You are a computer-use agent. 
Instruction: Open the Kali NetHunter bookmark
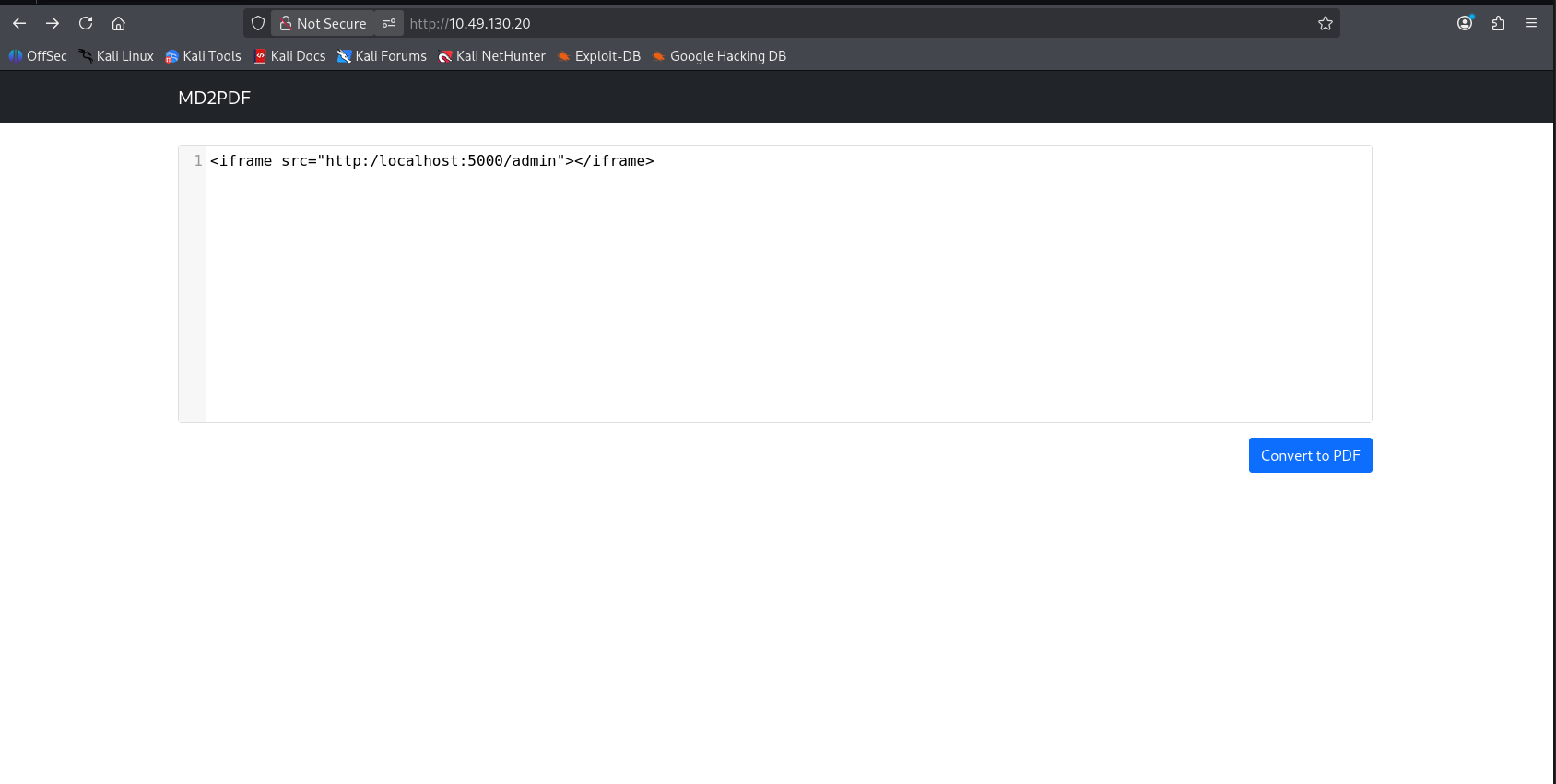[491, 56]
